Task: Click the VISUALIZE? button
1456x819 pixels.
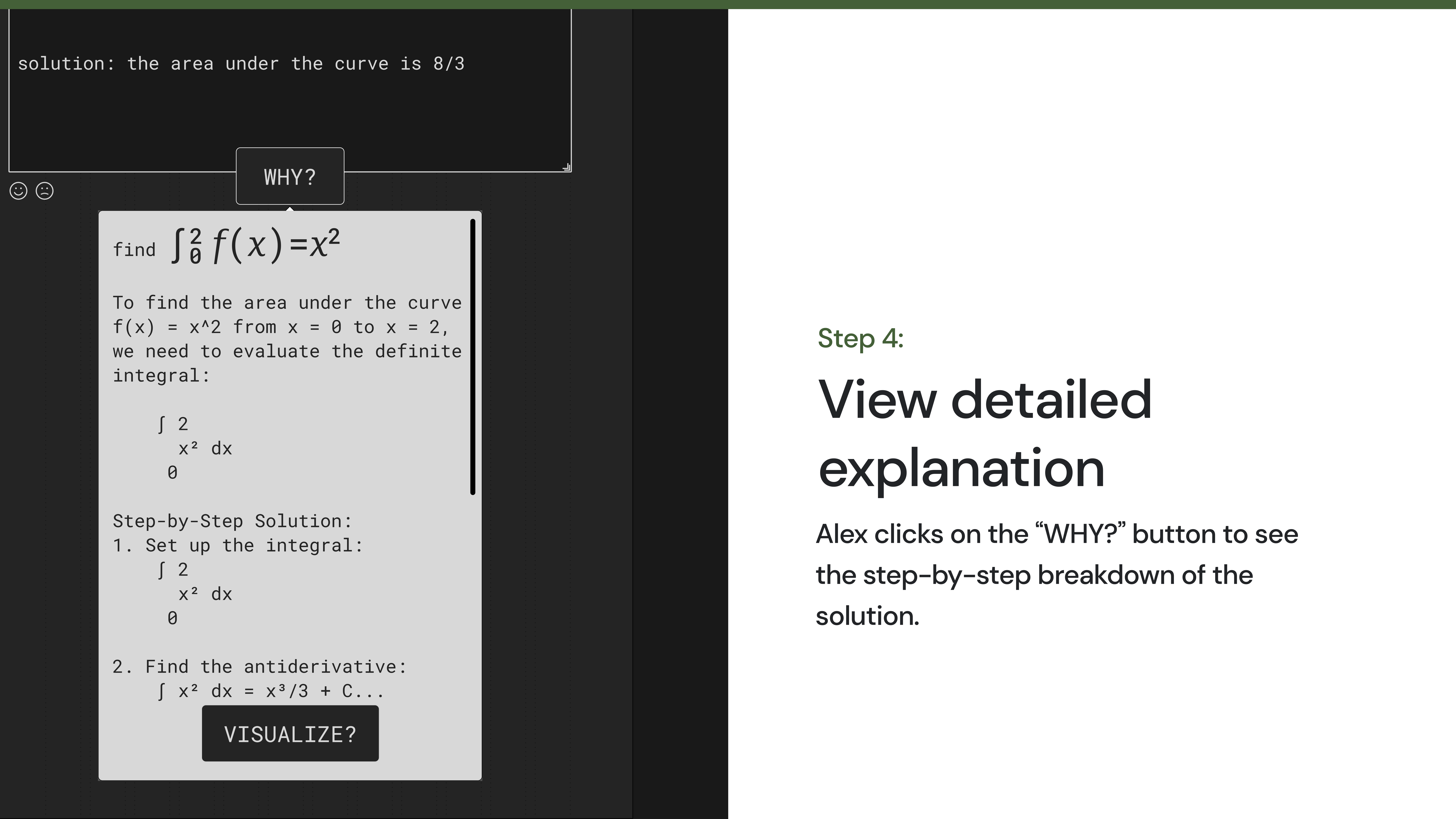Action: [290, 734]
